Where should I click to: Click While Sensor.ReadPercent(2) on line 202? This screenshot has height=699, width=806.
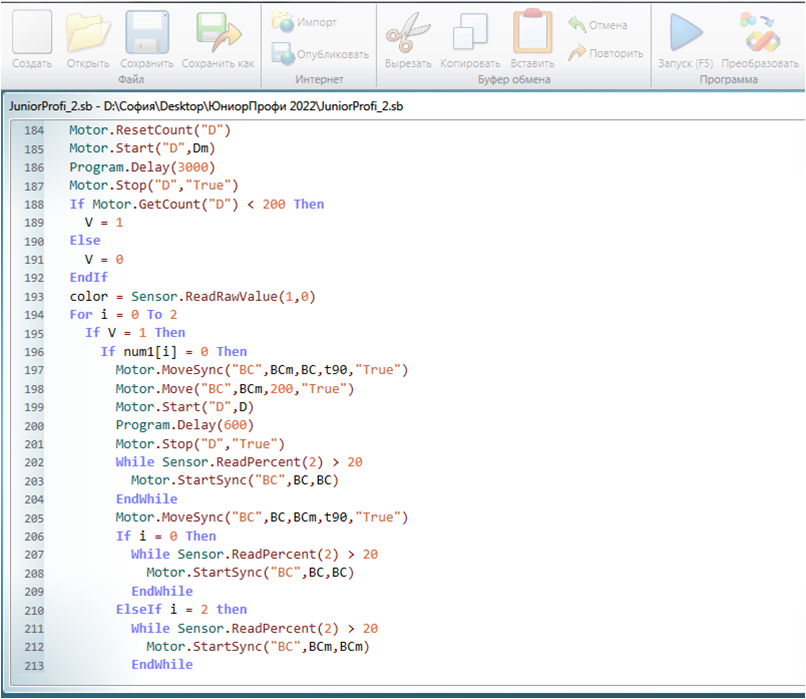pos(239,462)
